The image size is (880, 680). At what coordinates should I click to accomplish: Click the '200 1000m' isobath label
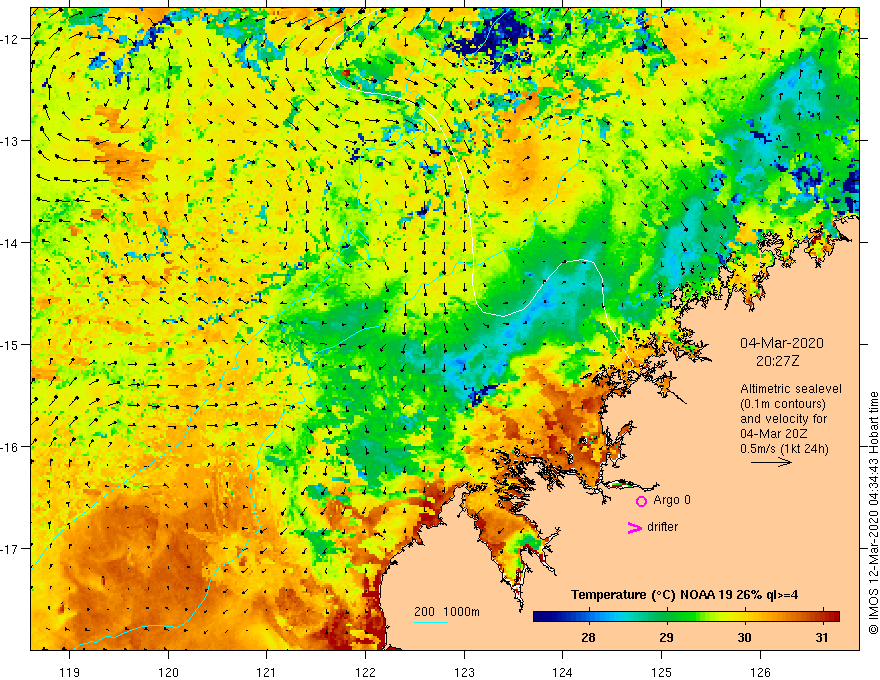coord(447,612)
